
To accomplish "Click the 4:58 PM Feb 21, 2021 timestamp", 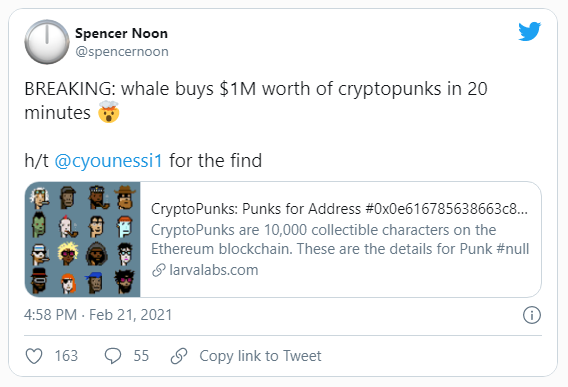I will point(98,315).
